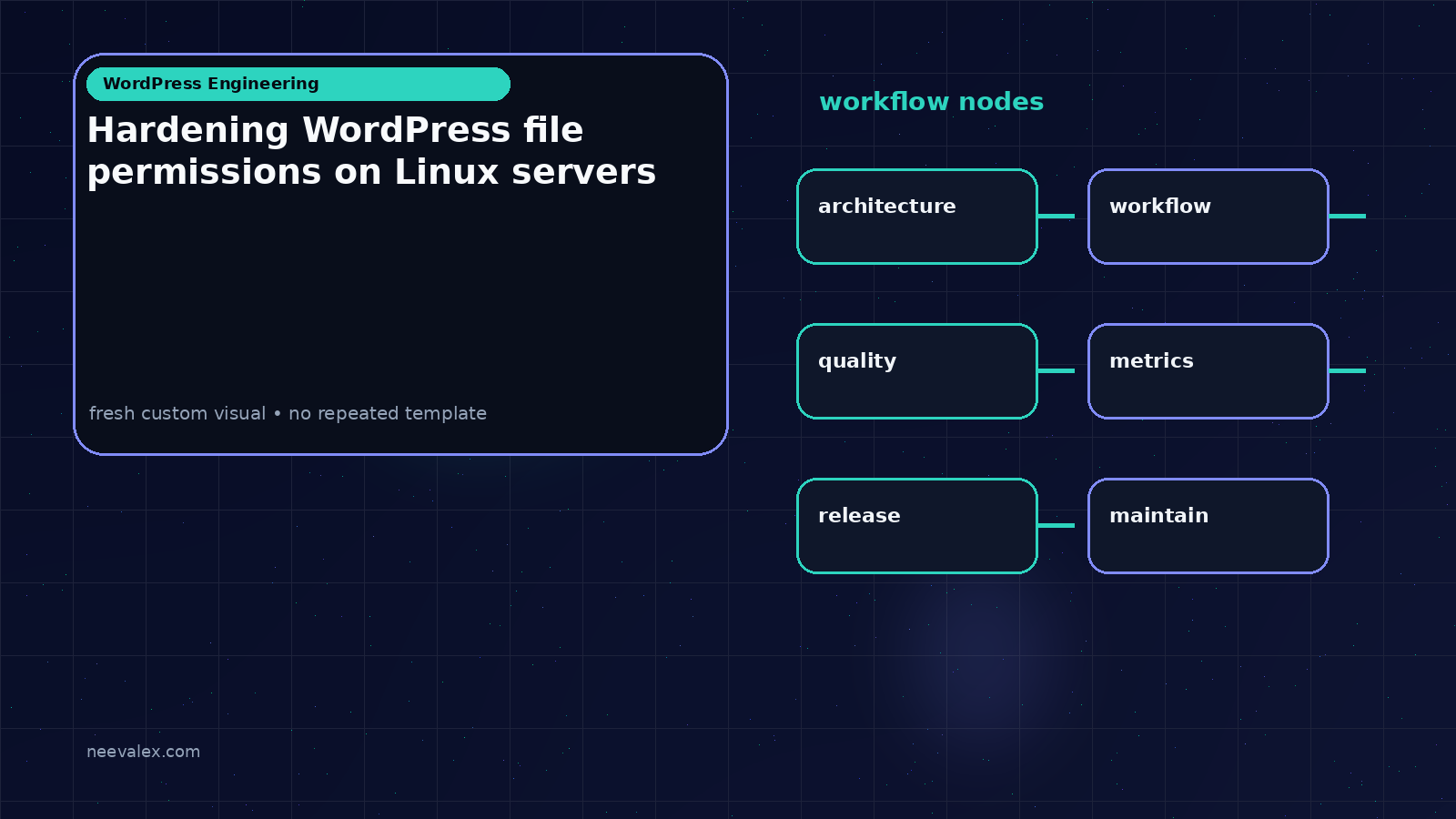Viewport: 1456px width, 819px height.
Task: Open the neevalex.com link
Action: [x=143, y=752]
